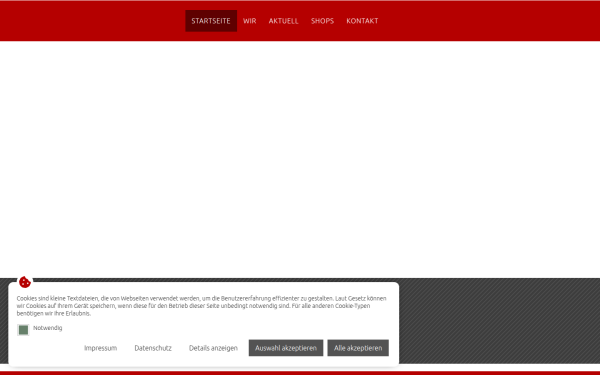Click the Auswahl akzeptieren button
The height and width of the screenshot is (375, 600).
pos(286,348)
